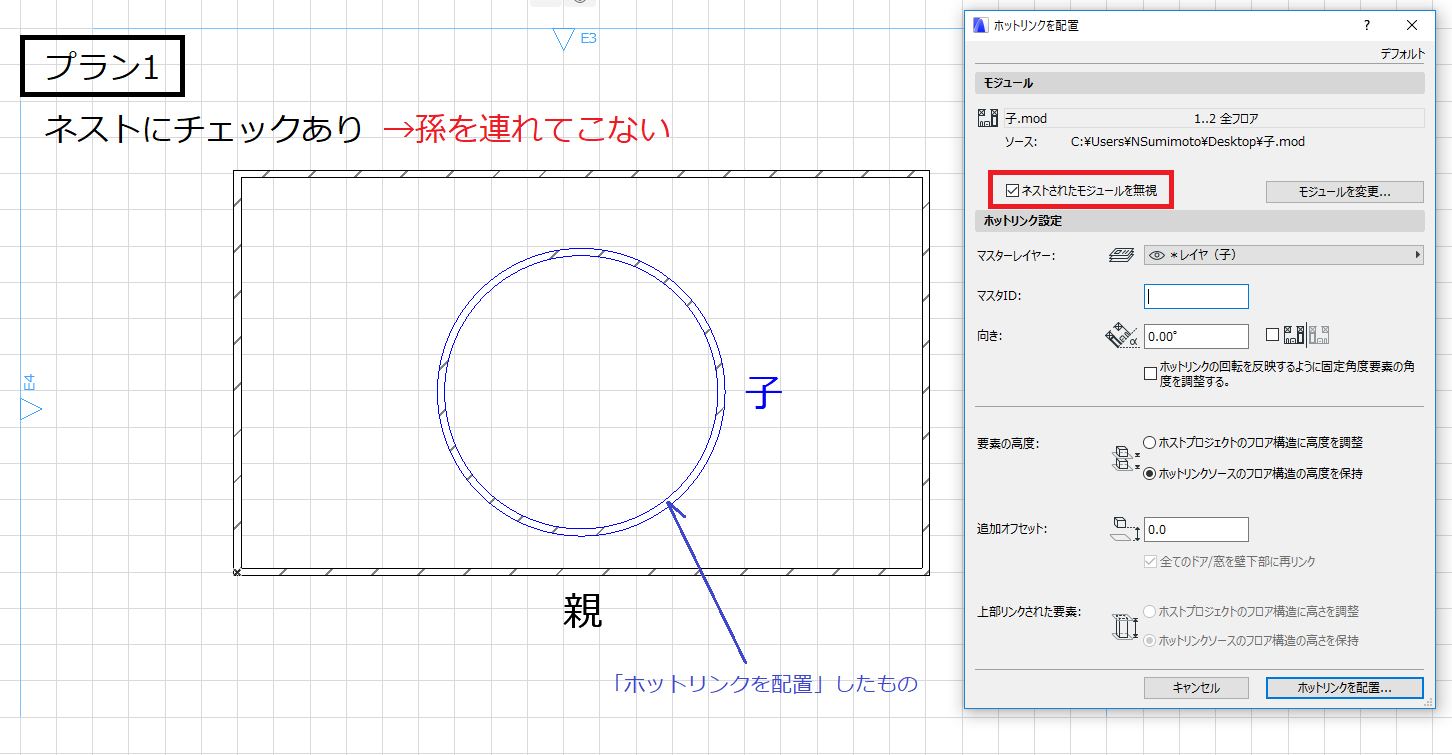The image size is (1452, 755).
Task: Click the モジュールを変更... button
Action: (1345, 191)
